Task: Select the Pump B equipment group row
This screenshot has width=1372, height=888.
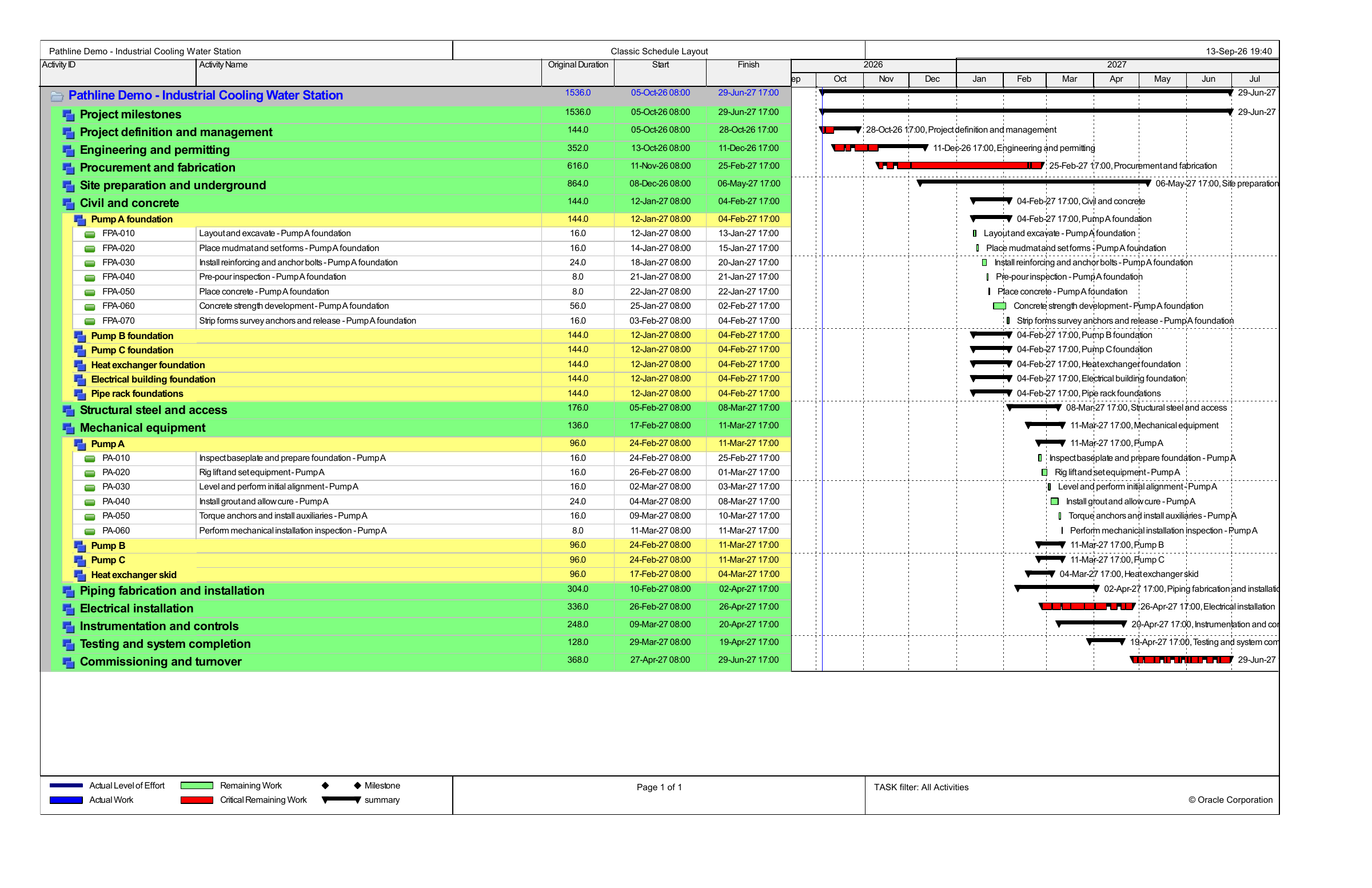Action: click(x=426, y=546)
